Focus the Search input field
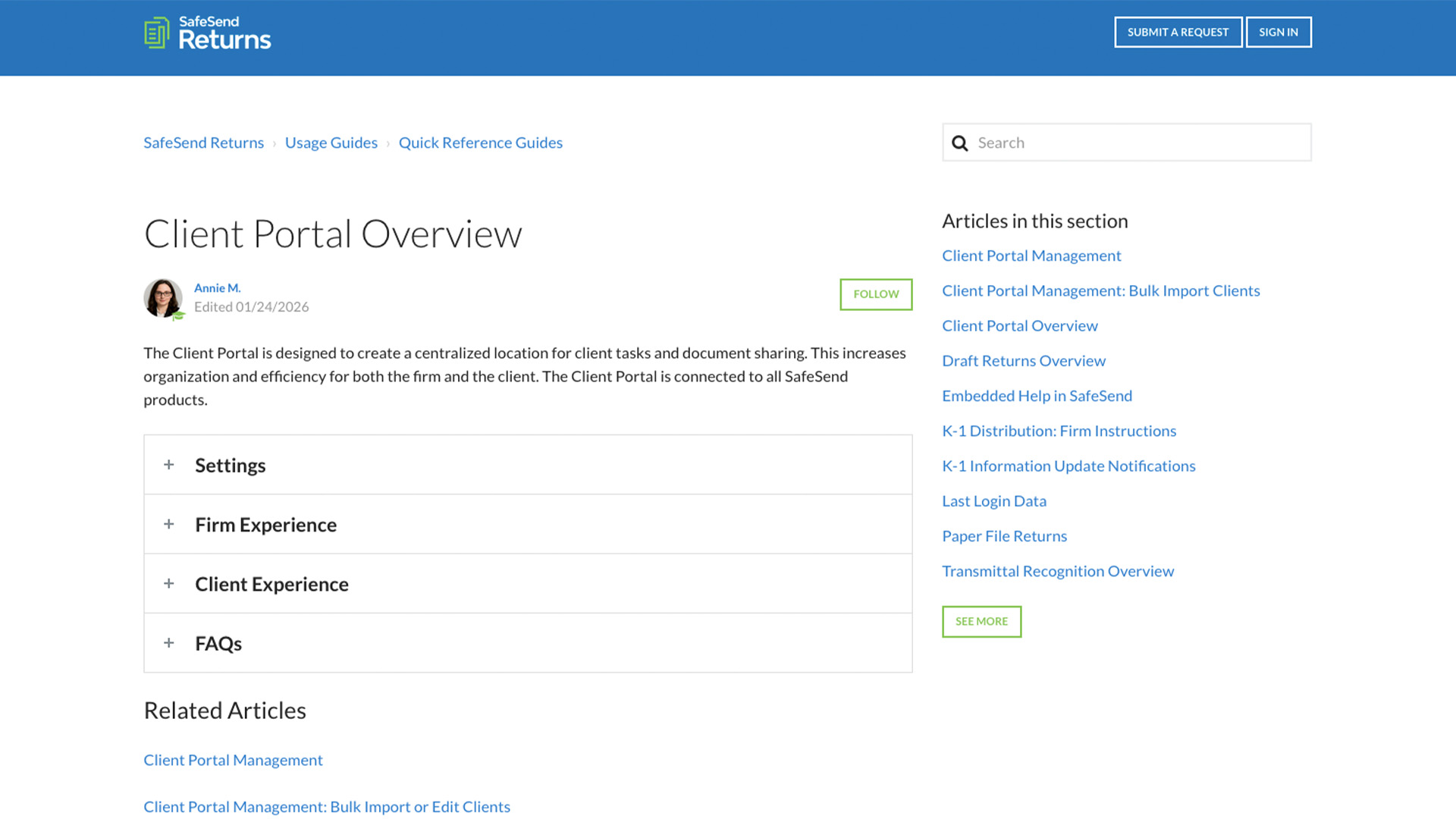Image resolution: width=1456 pixels, height=819 pixels. (x=1137, y=143)
